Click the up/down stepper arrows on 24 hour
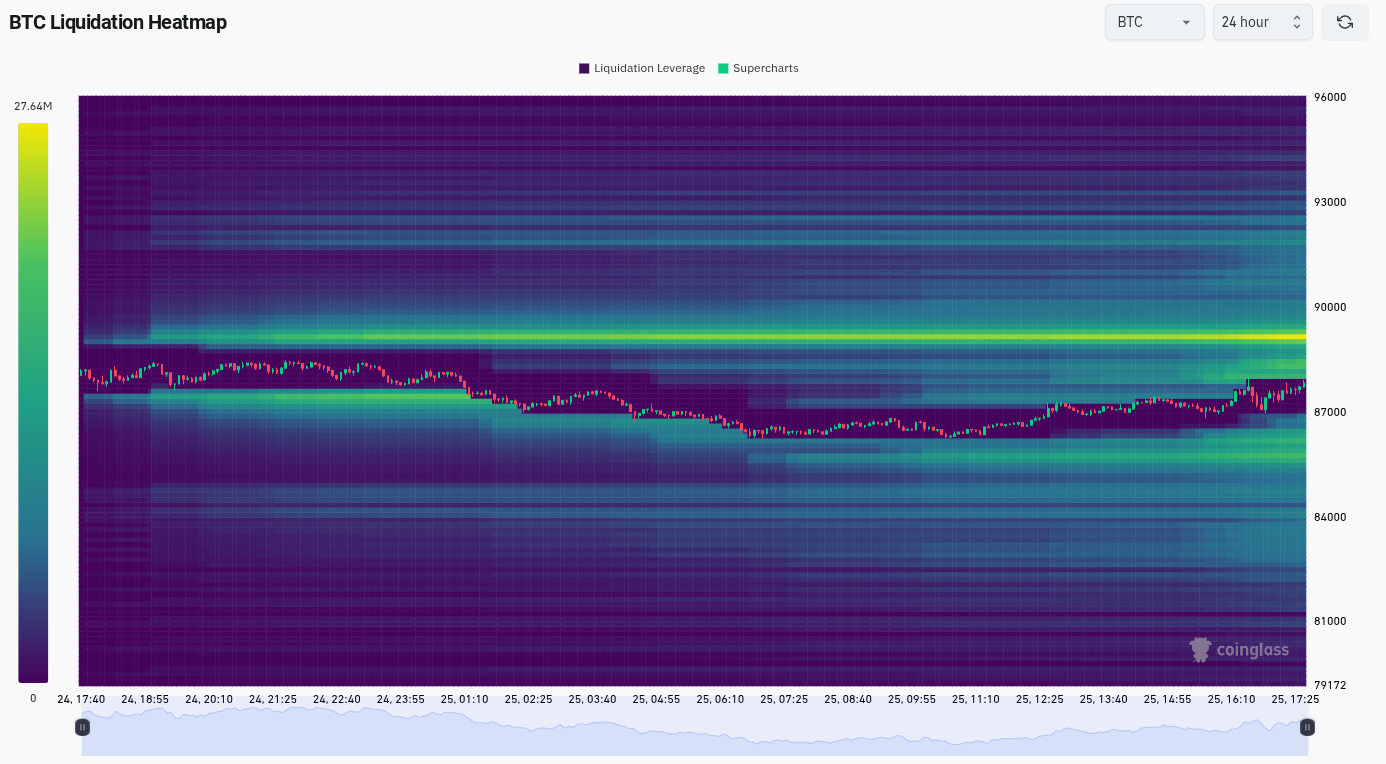This screenshot has width=1386, height=764. [1296, 22]
